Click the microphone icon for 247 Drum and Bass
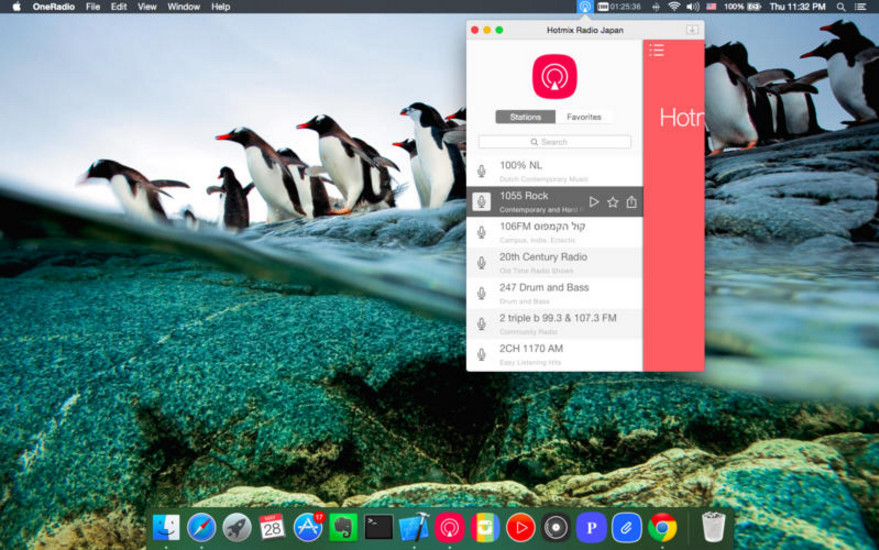 point(481,293)
